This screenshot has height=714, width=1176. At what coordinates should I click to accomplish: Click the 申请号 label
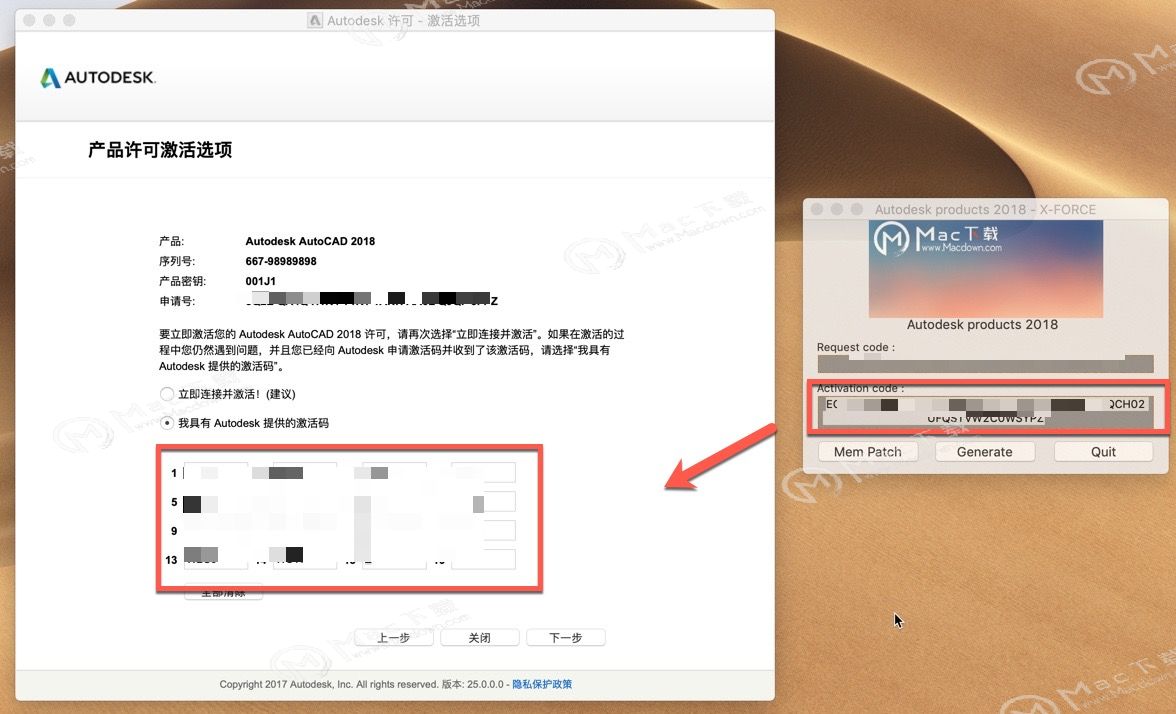(x=177, y=301)
